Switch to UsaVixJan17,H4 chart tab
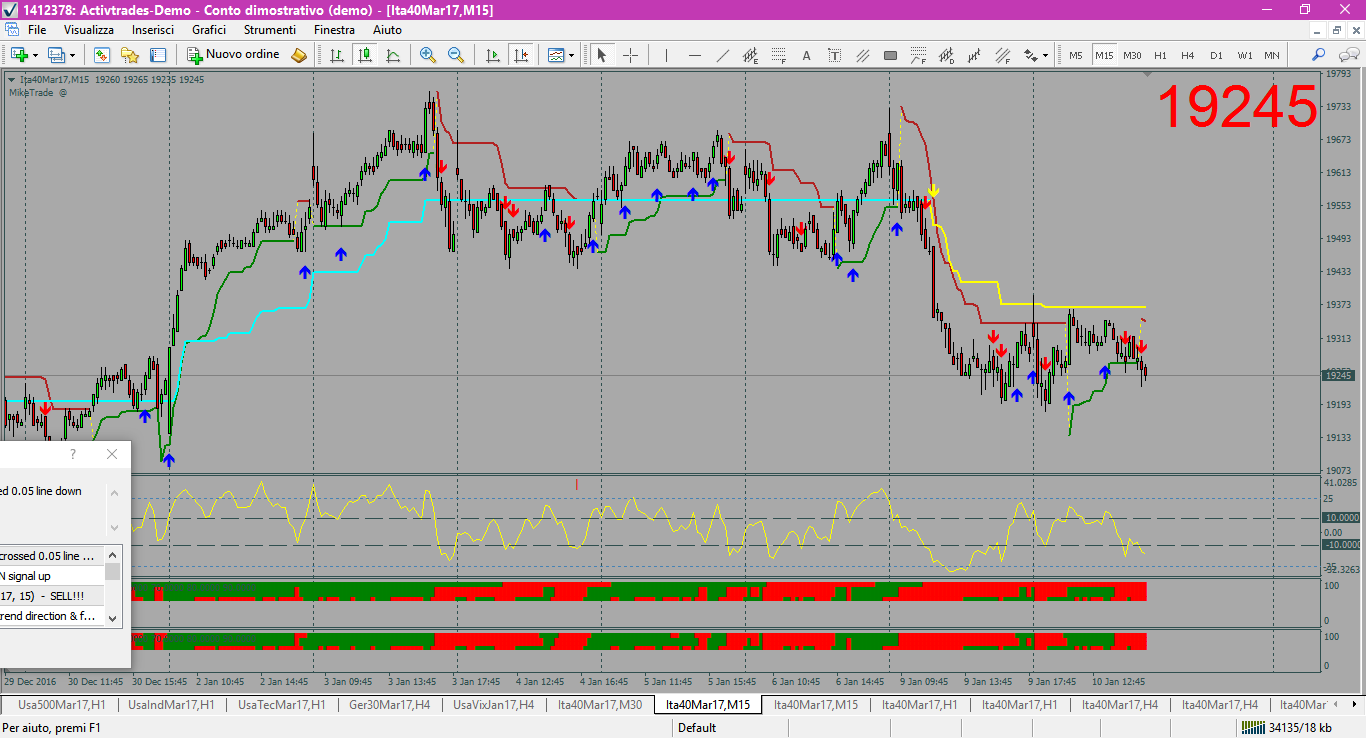The image size is (1366, 738). click(493, 705)
